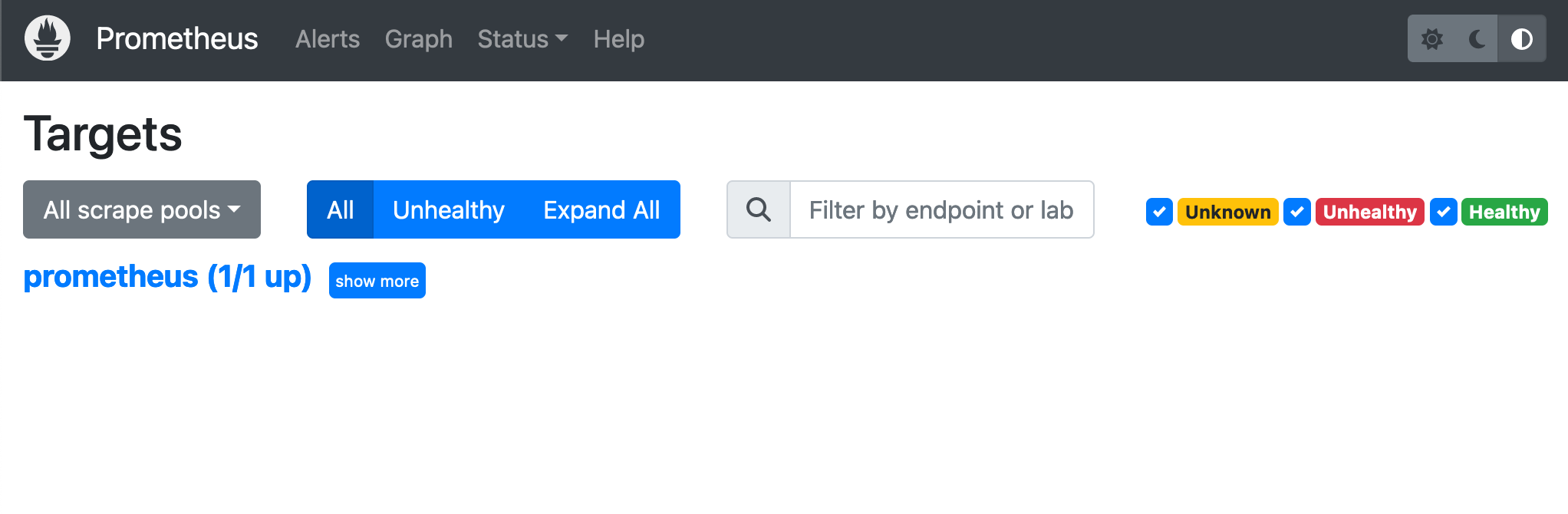
Task: Uncheck the Unknown targets checkbox
Action: click(x=1159, y=212)
